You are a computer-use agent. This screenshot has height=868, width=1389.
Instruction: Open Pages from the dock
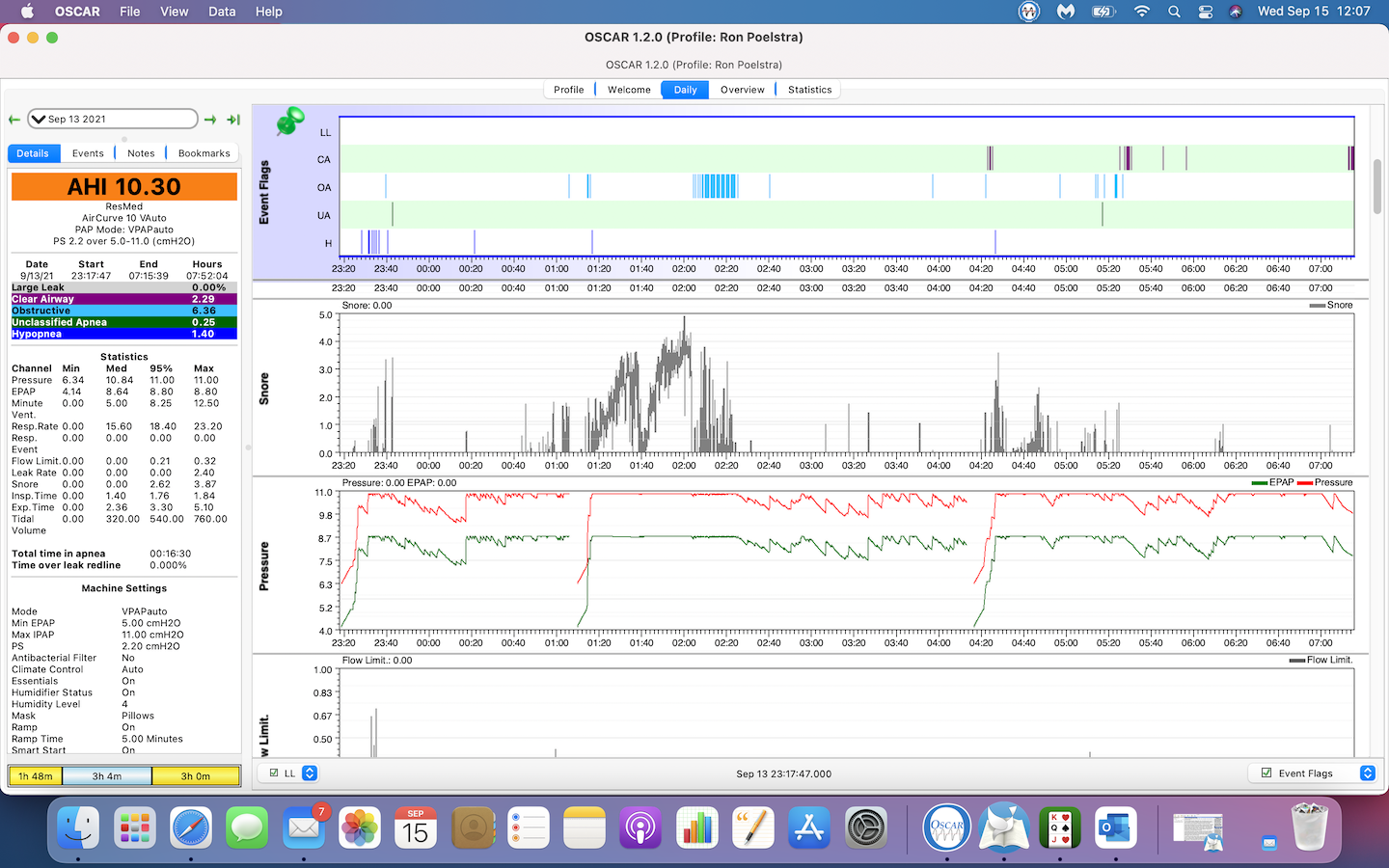click(753, 827)
